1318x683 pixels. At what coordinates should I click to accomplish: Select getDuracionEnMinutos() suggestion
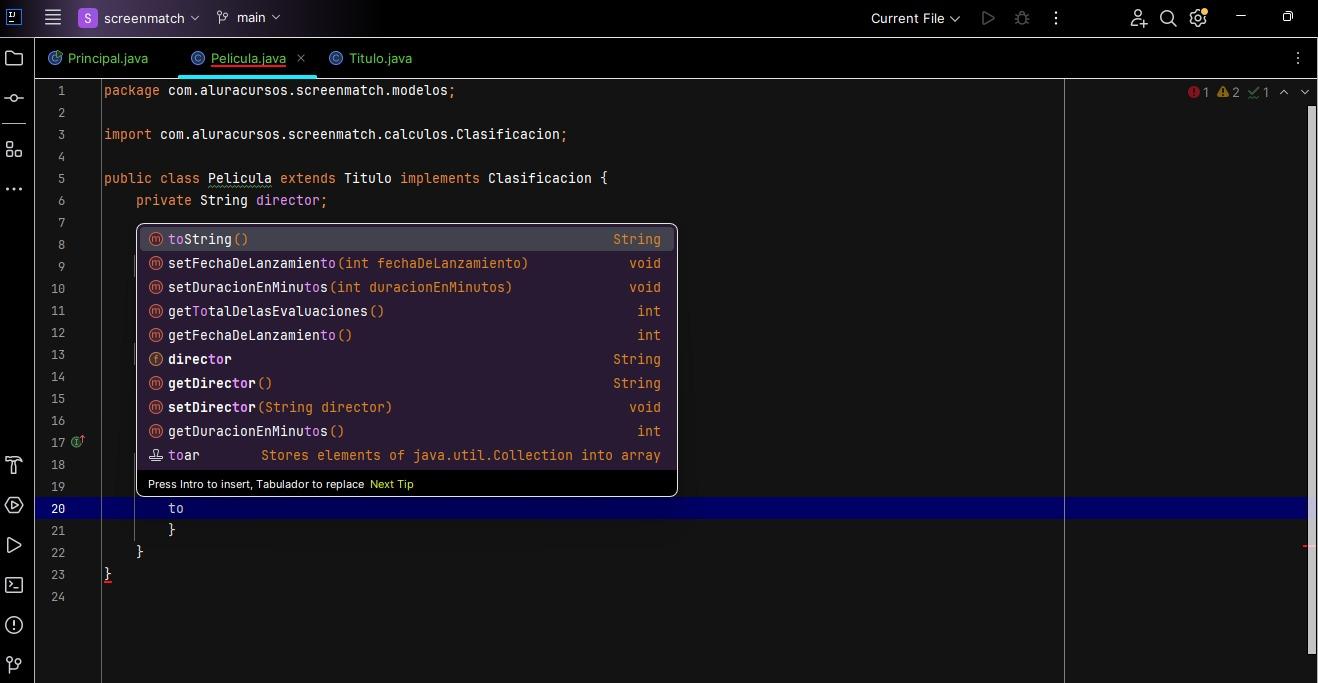(407, 431)
